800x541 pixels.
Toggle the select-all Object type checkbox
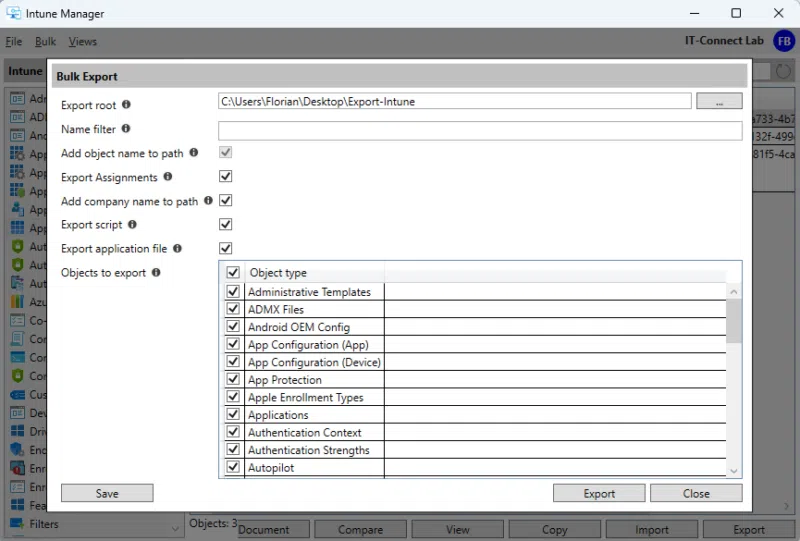point(233,273)
